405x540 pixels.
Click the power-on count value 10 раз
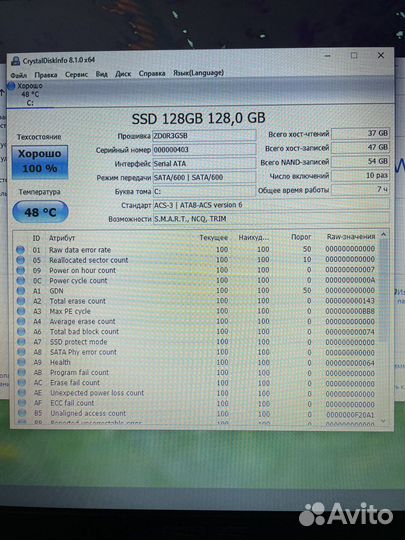pos(360,175)
